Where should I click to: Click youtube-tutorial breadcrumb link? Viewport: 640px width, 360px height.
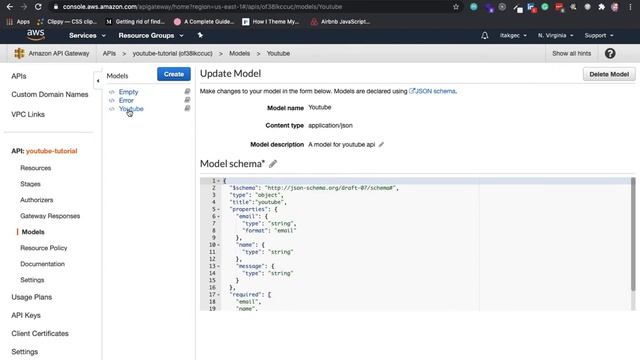(x=172, y=53)
